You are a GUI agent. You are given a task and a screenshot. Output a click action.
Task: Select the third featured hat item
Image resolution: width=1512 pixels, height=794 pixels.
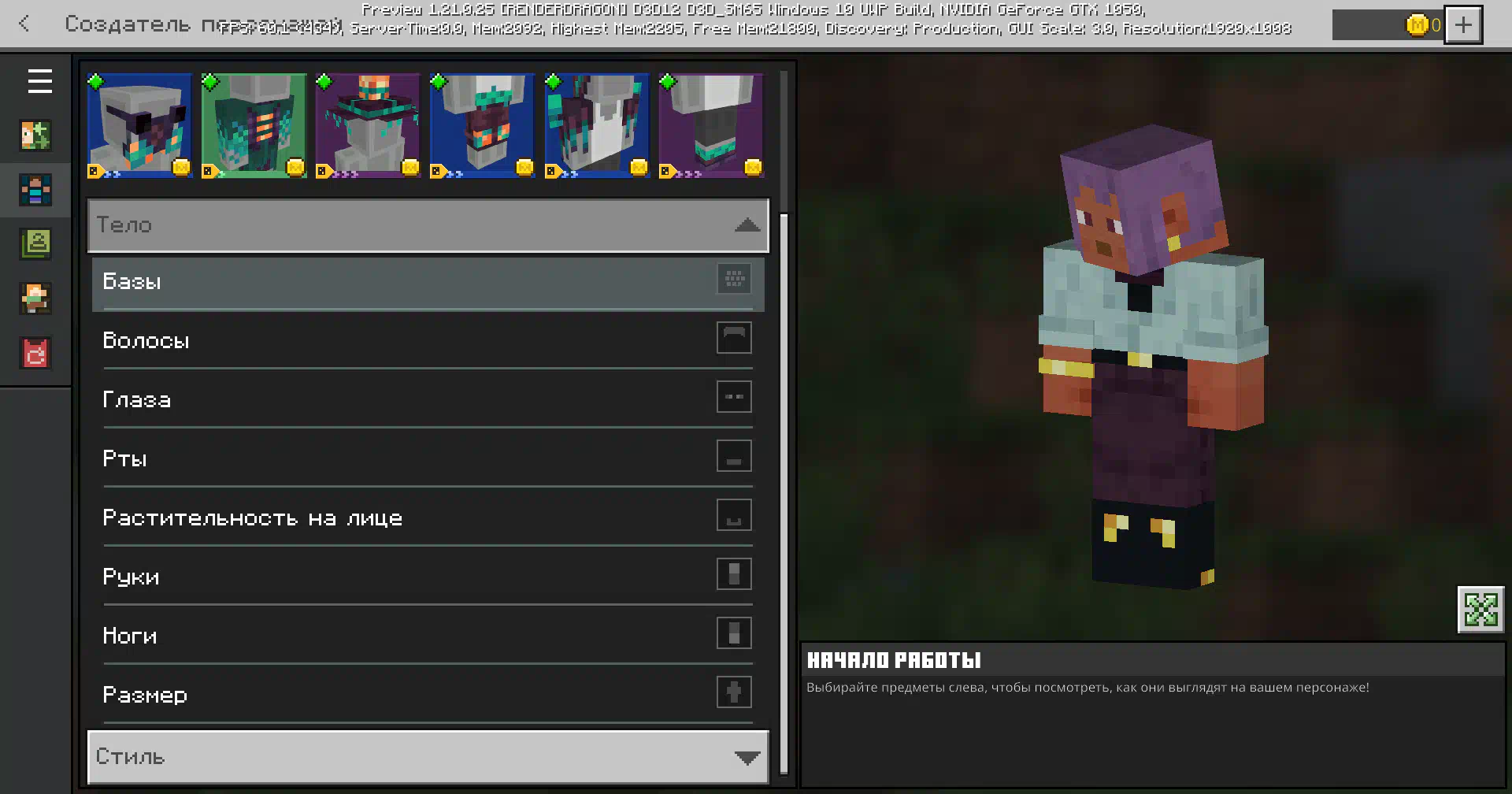click(x=368, y=126)
